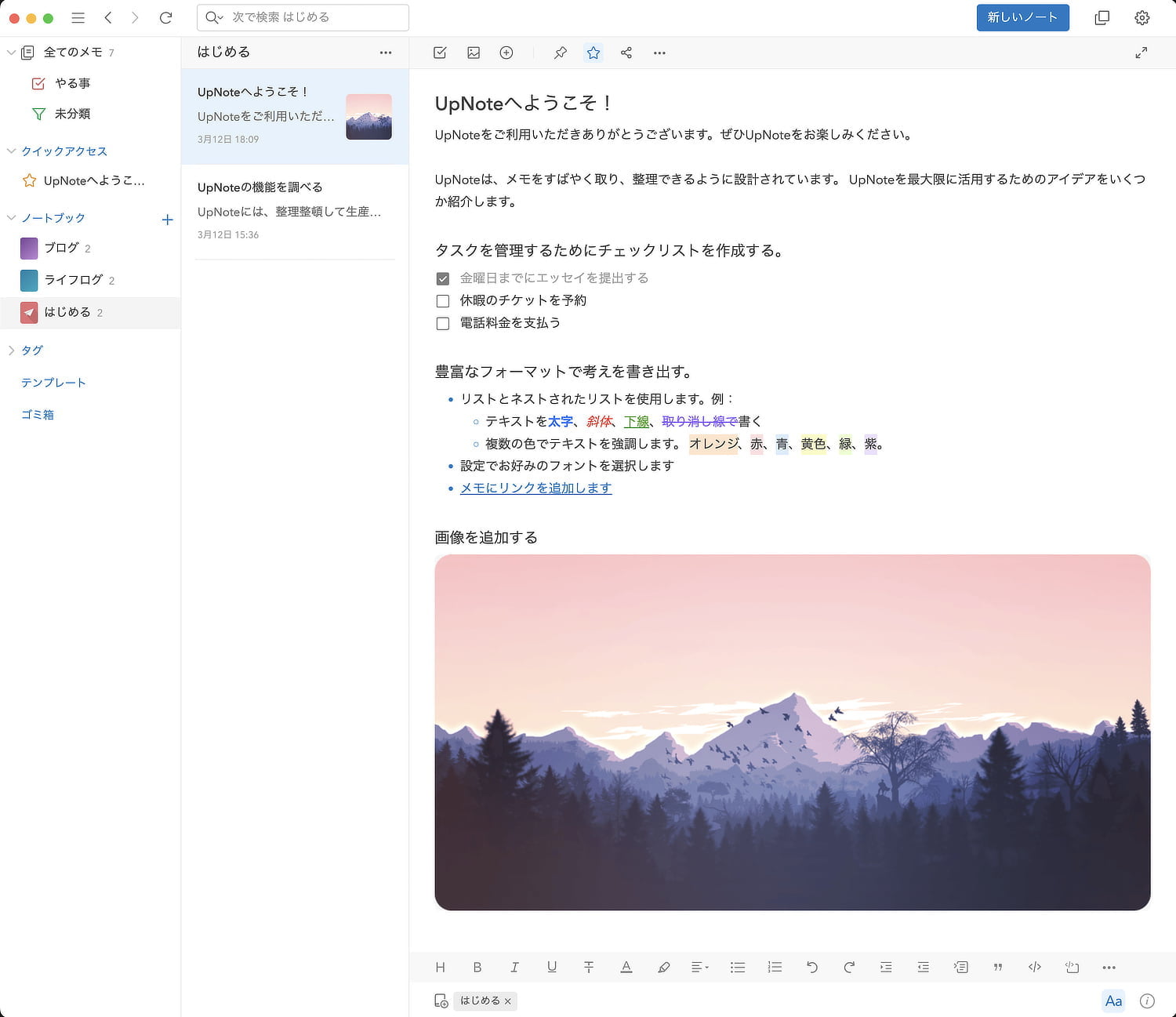
Task: Add the note to another notebook
Action: click(x=441, y=1001)
